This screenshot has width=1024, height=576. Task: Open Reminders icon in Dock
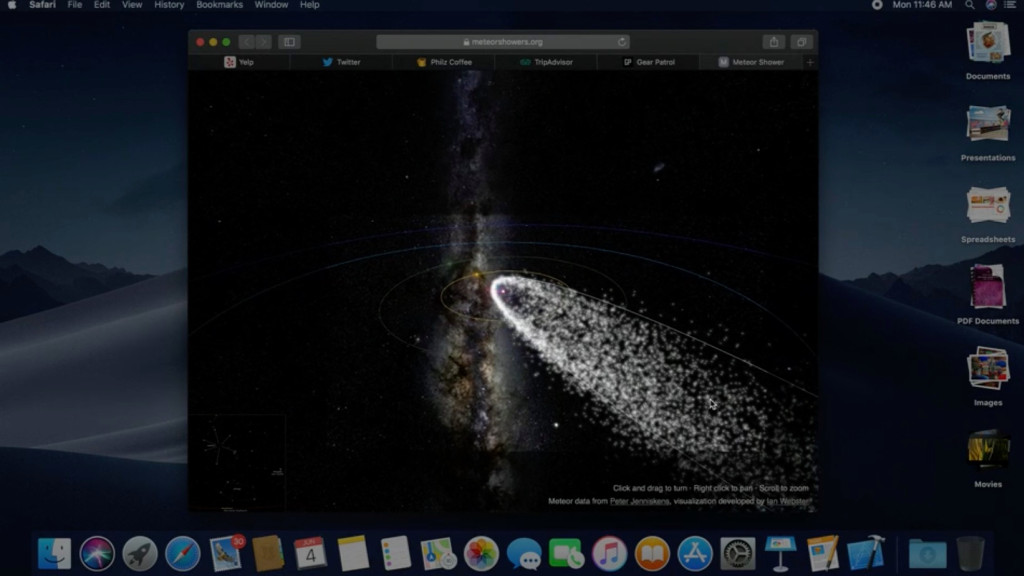pyautogui.click(x=396, y=553)
